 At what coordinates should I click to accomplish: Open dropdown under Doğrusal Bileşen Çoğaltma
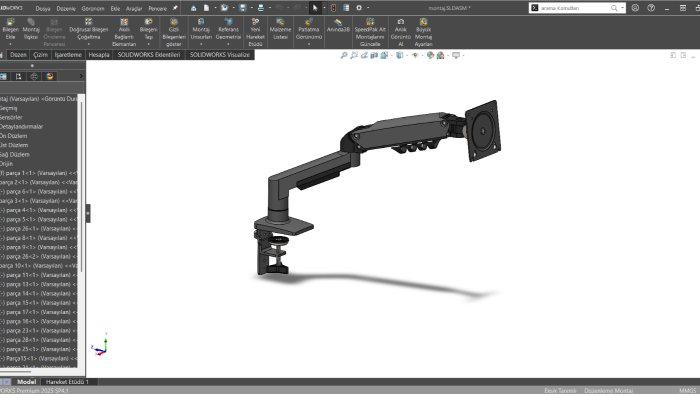click(x=88, y=44)
